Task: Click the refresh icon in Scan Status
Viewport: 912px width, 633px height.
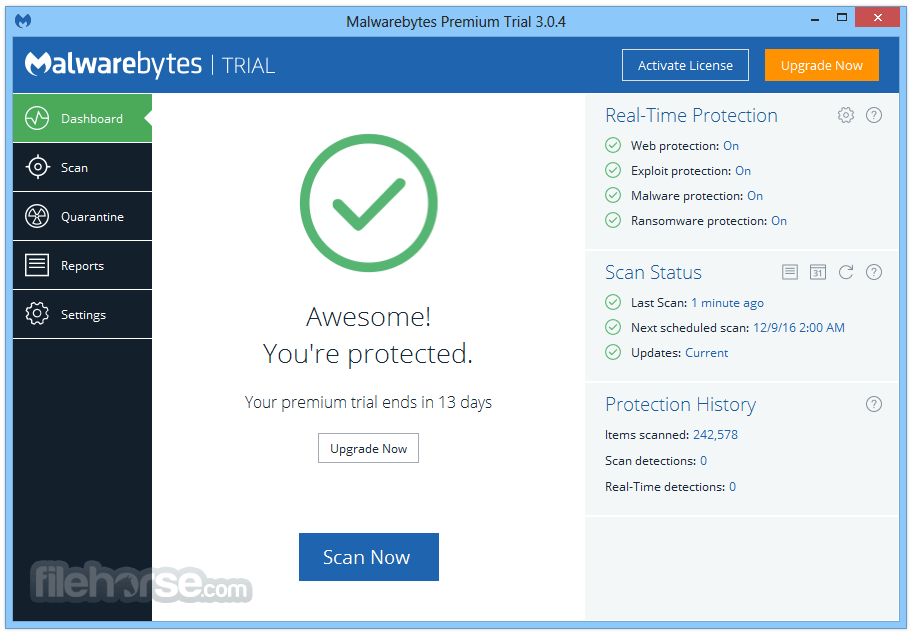Action: (845, 271)
